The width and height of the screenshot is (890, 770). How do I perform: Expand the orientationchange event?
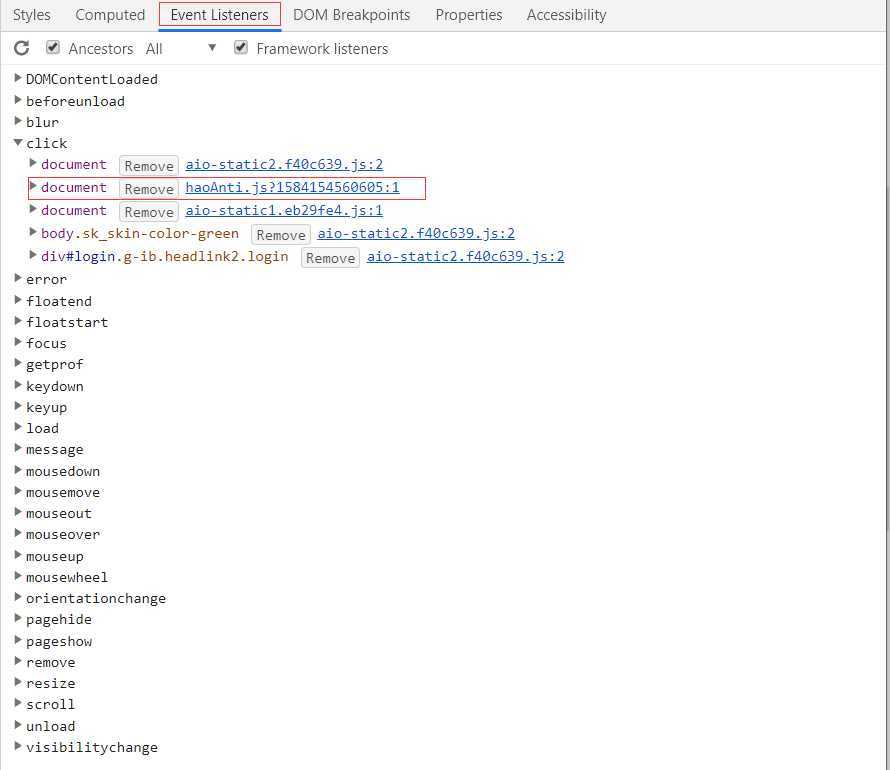18,598
